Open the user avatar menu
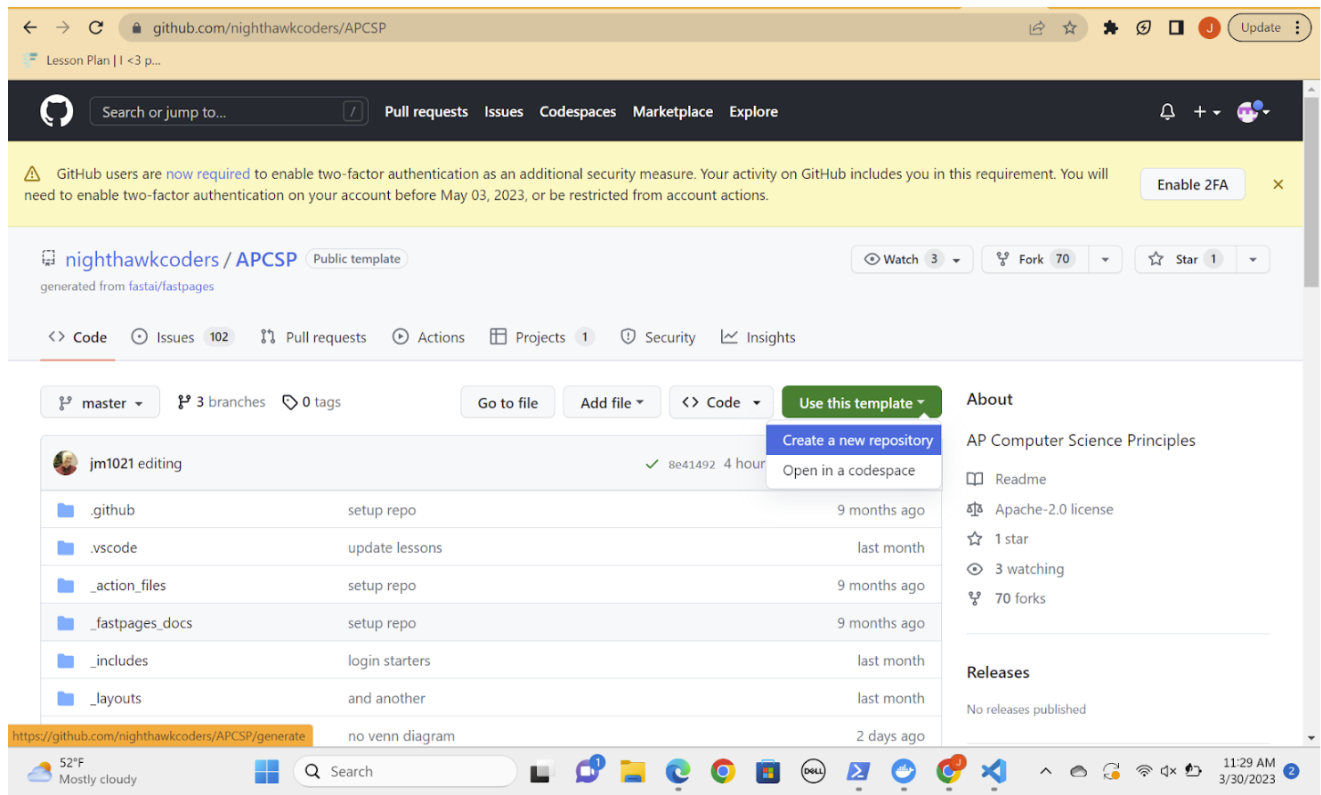The image size is (1321, 795). (1252, 112)
